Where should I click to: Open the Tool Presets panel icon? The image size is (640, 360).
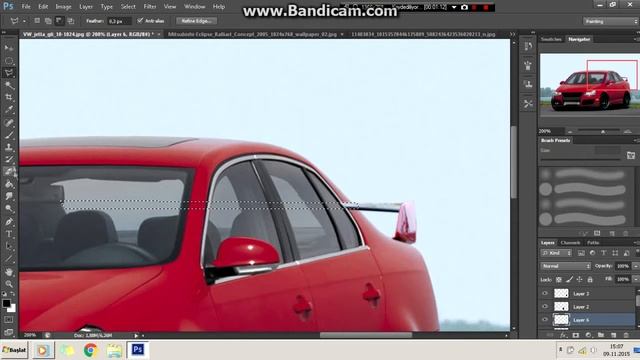[x=528, y=104]
